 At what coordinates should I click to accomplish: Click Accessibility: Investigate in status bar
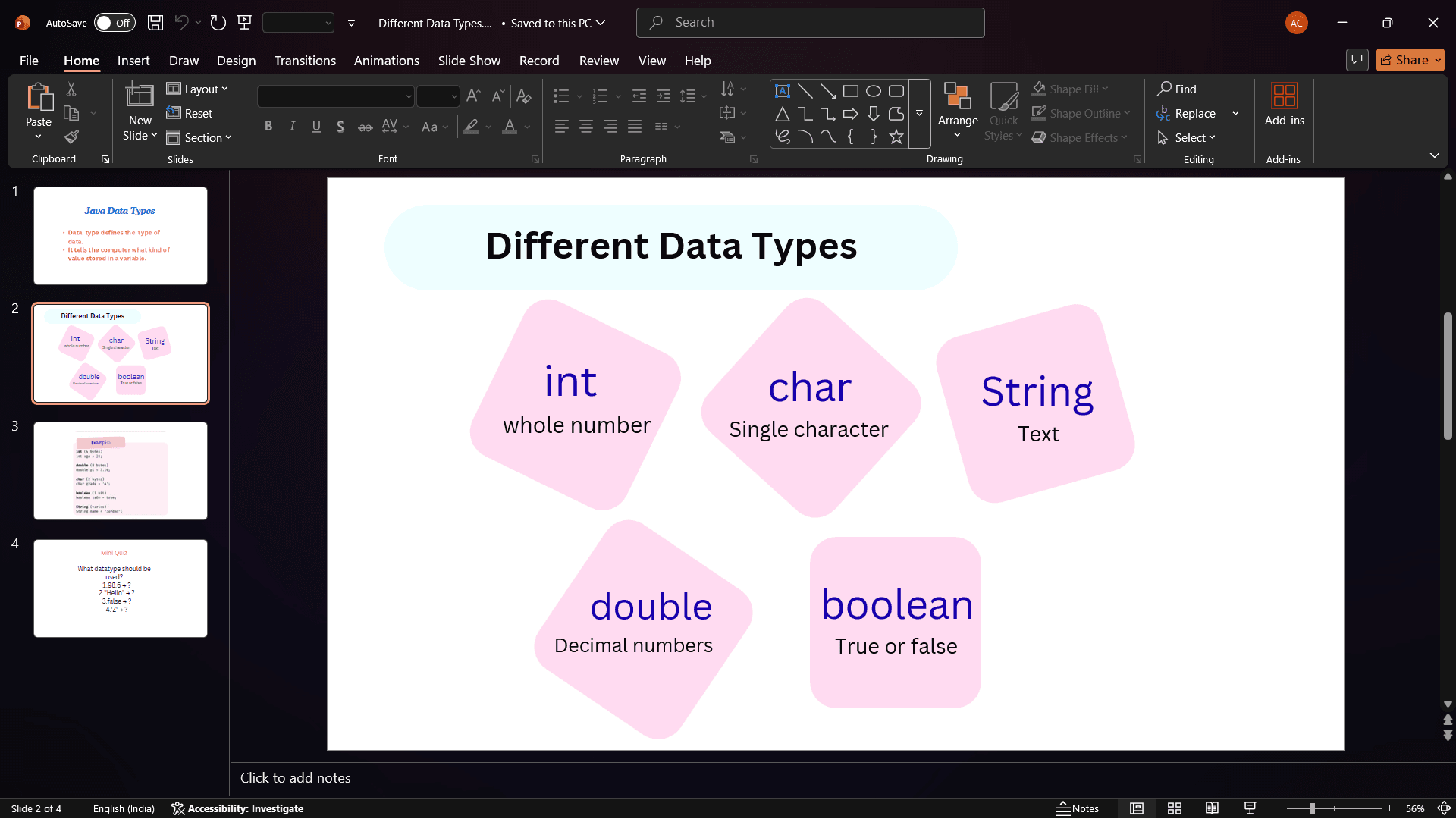(237, 808)
